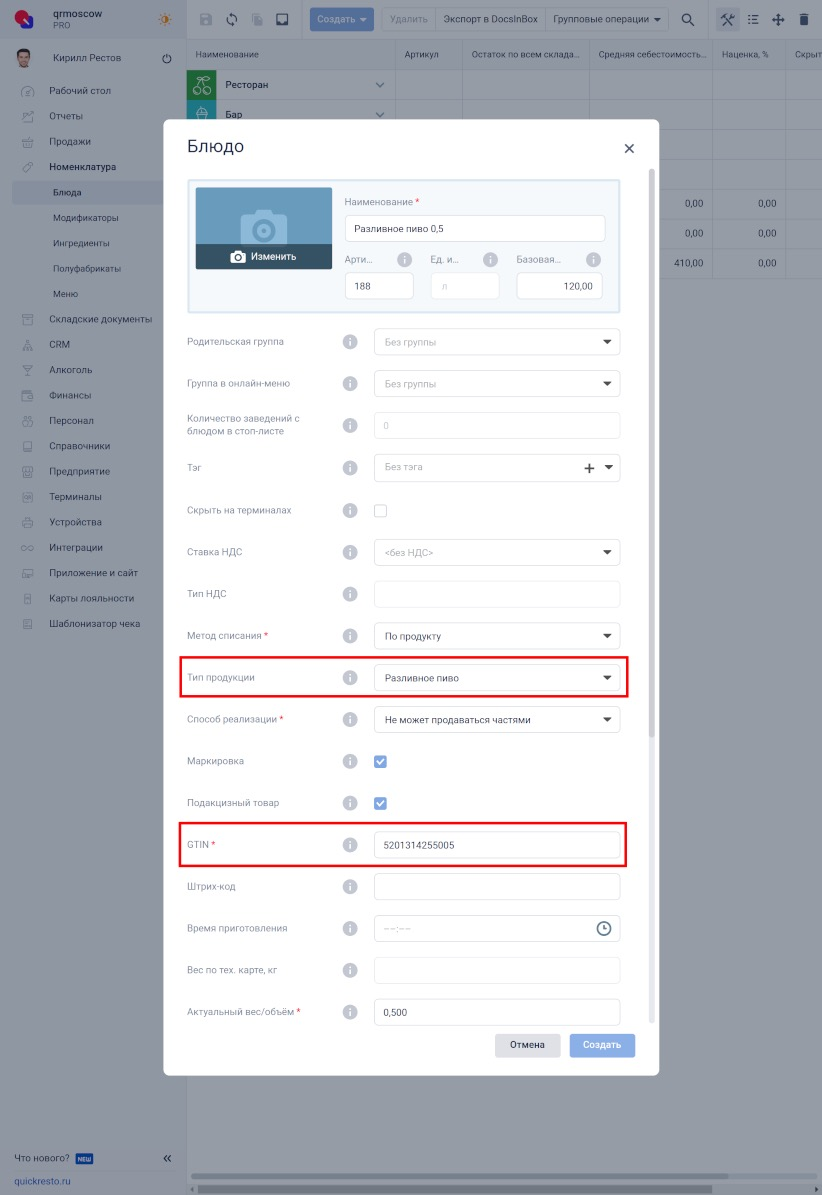Click the Наценка, % column header
This screenshot has width=822, height=1195.
pyautogui.click(x=744, y=55)
